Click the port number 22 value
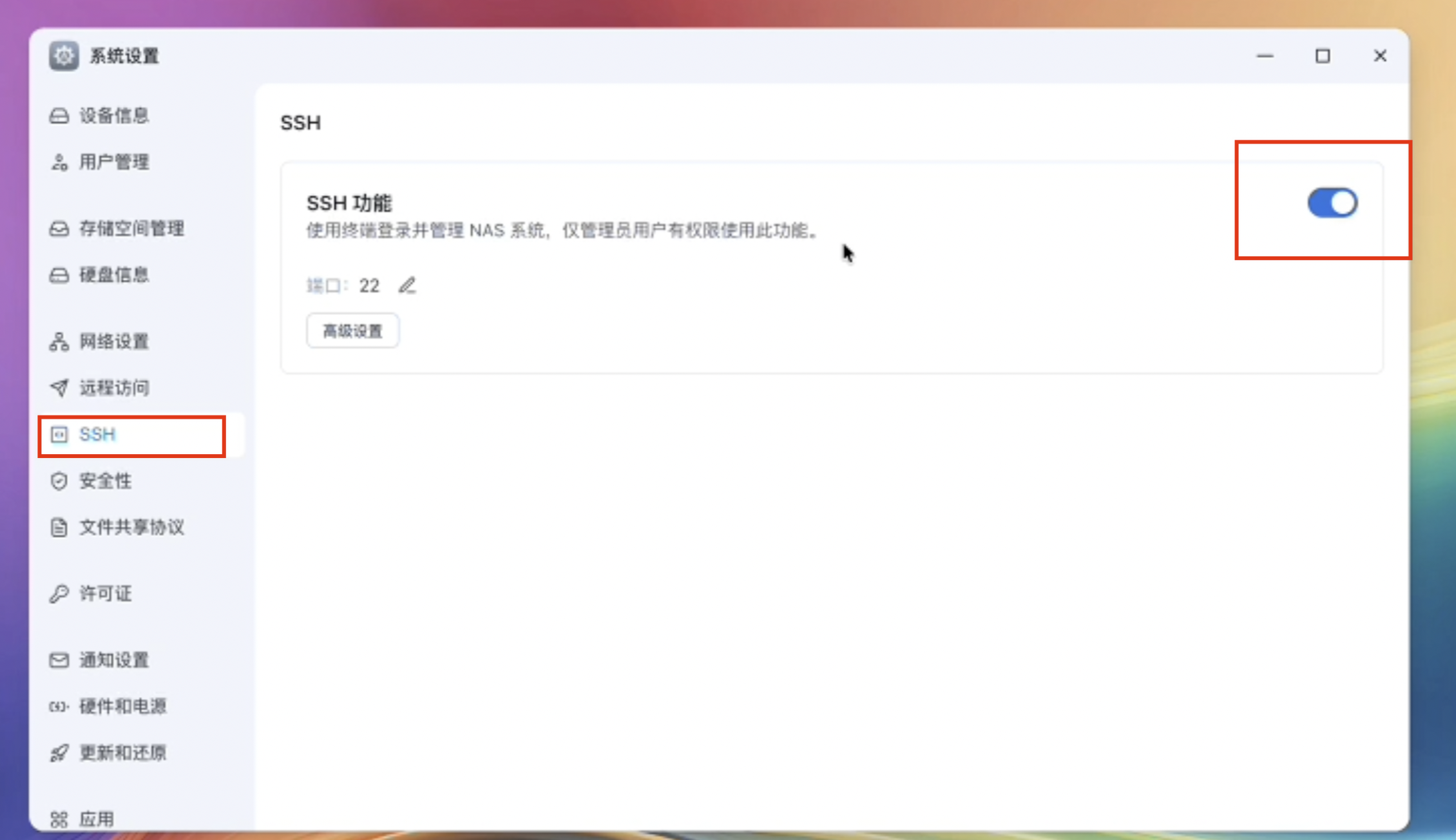The height and width of the screenshot is (840, 1456). coord(369,285)
